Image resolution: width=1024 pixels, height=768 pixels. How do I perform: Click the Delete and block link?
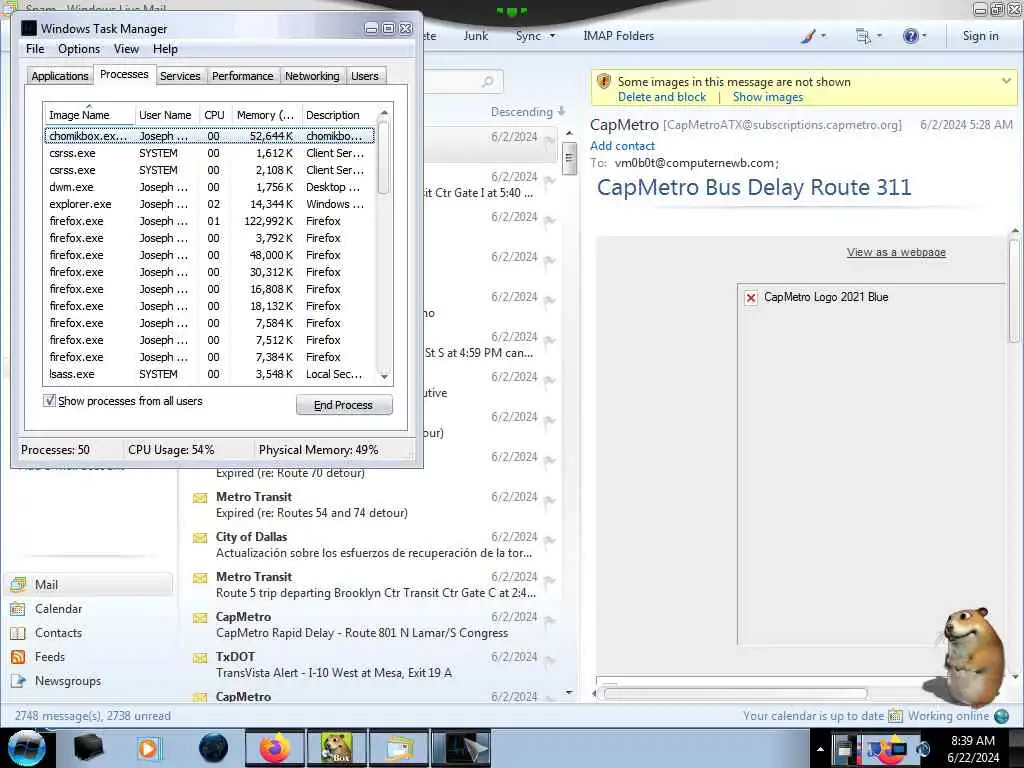pos(662,97)
